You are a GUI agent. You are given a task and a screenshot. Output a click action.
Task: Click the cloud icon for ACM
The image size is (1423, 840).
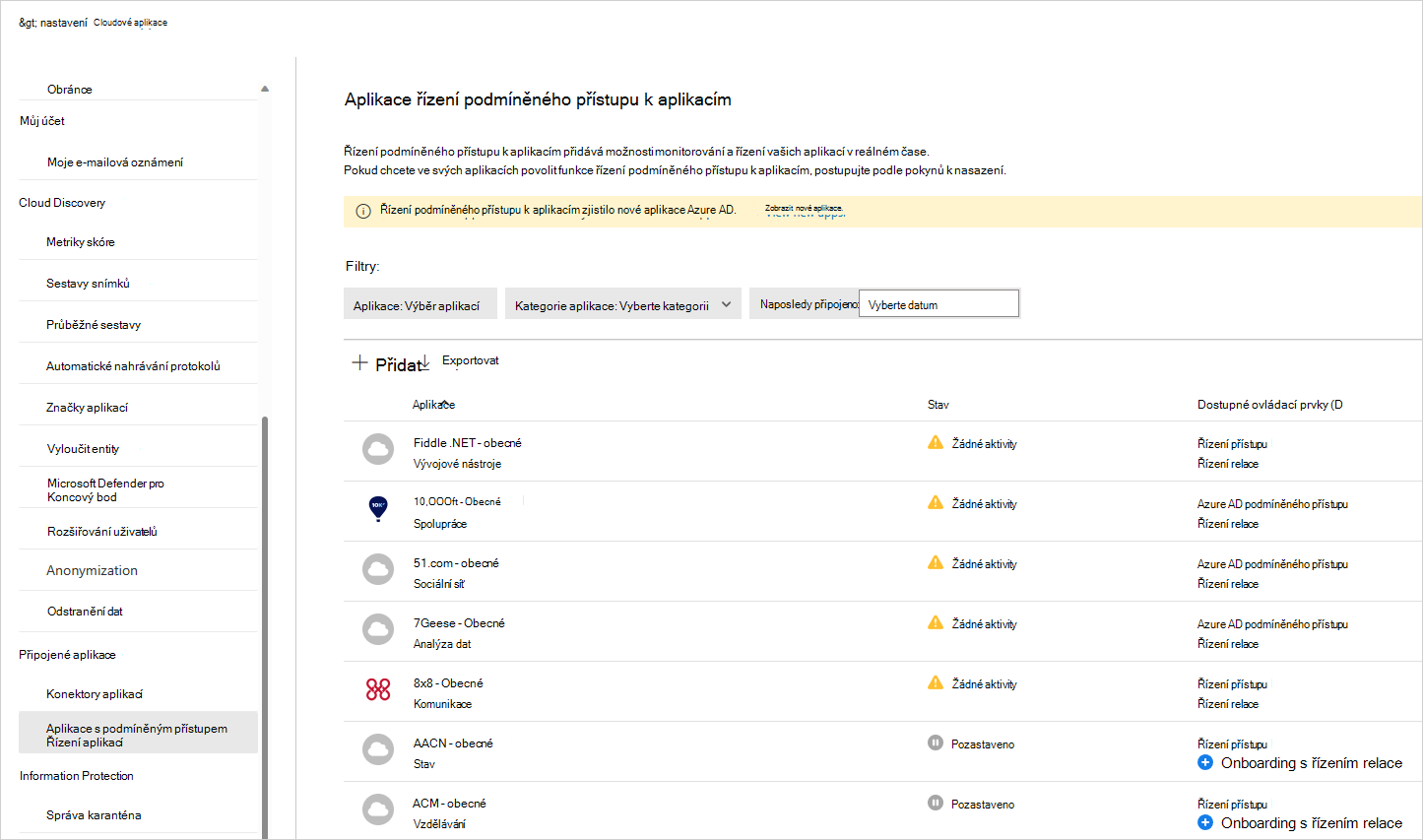point(378,809)
